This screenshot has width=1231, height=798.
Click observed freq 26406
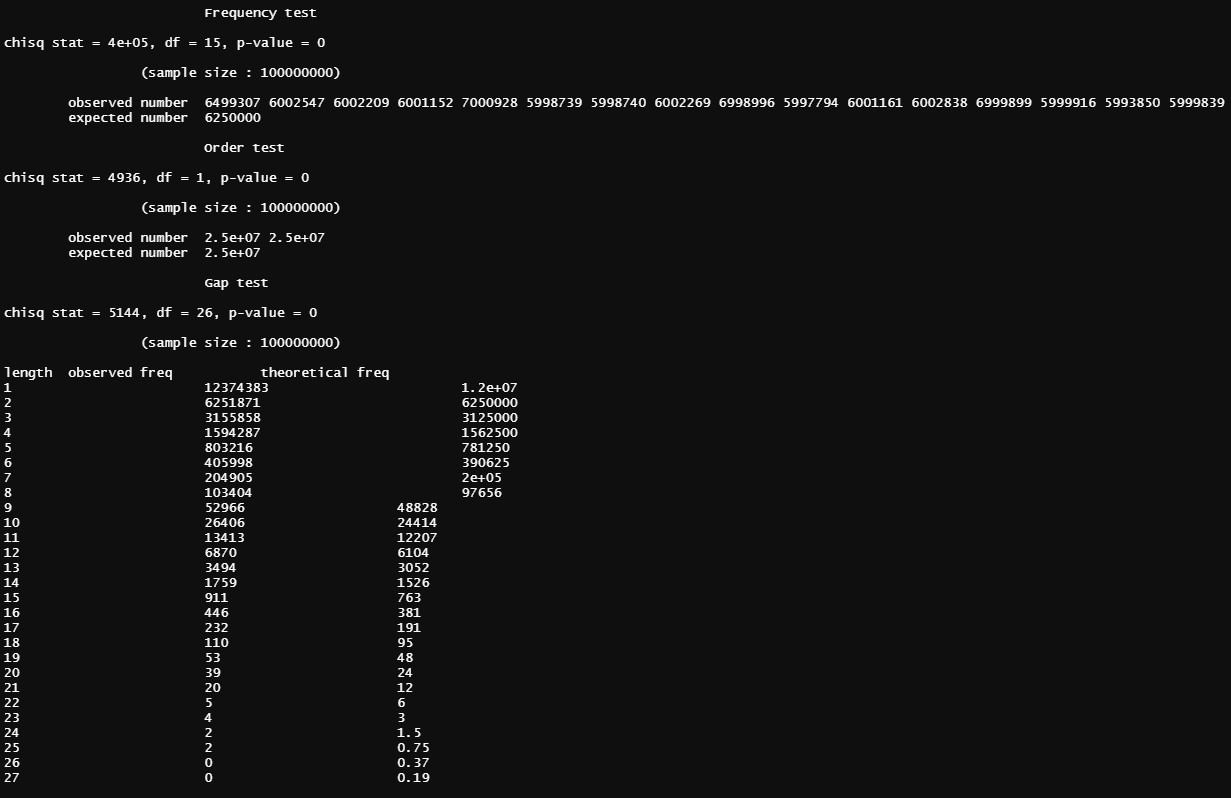[x=224, y=523]
